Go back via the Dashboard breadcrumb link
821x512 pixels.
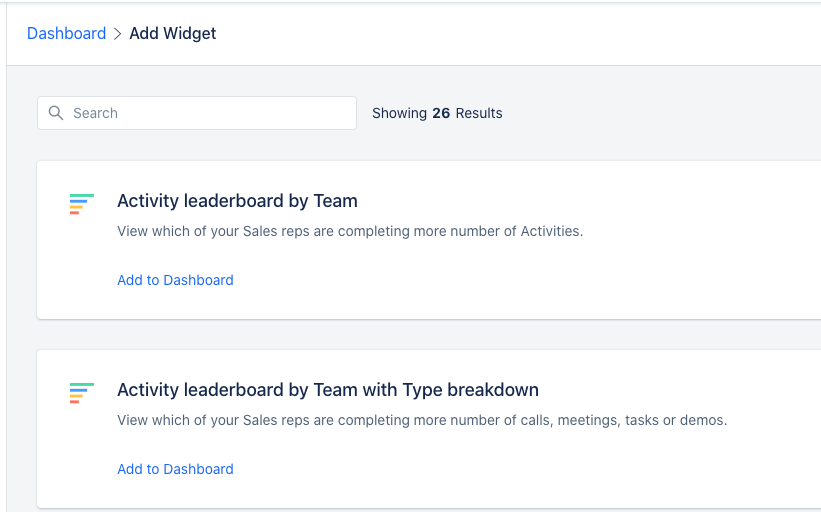tap(66, 34)
